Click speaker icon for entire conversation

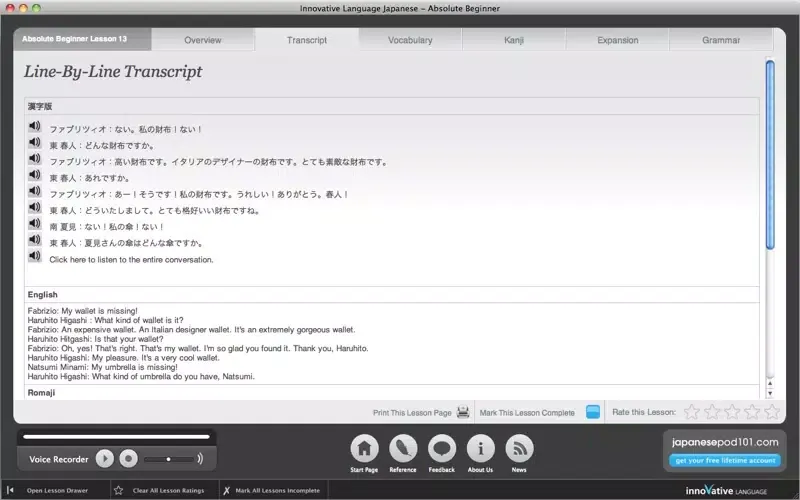pos(35,256)
